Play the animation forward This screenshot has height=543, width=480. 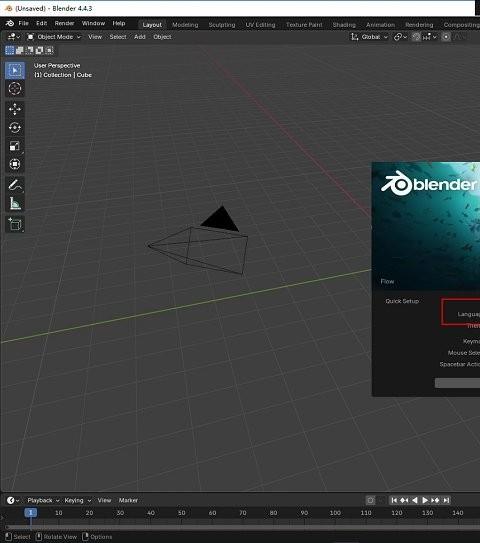[x=425, y=500]
